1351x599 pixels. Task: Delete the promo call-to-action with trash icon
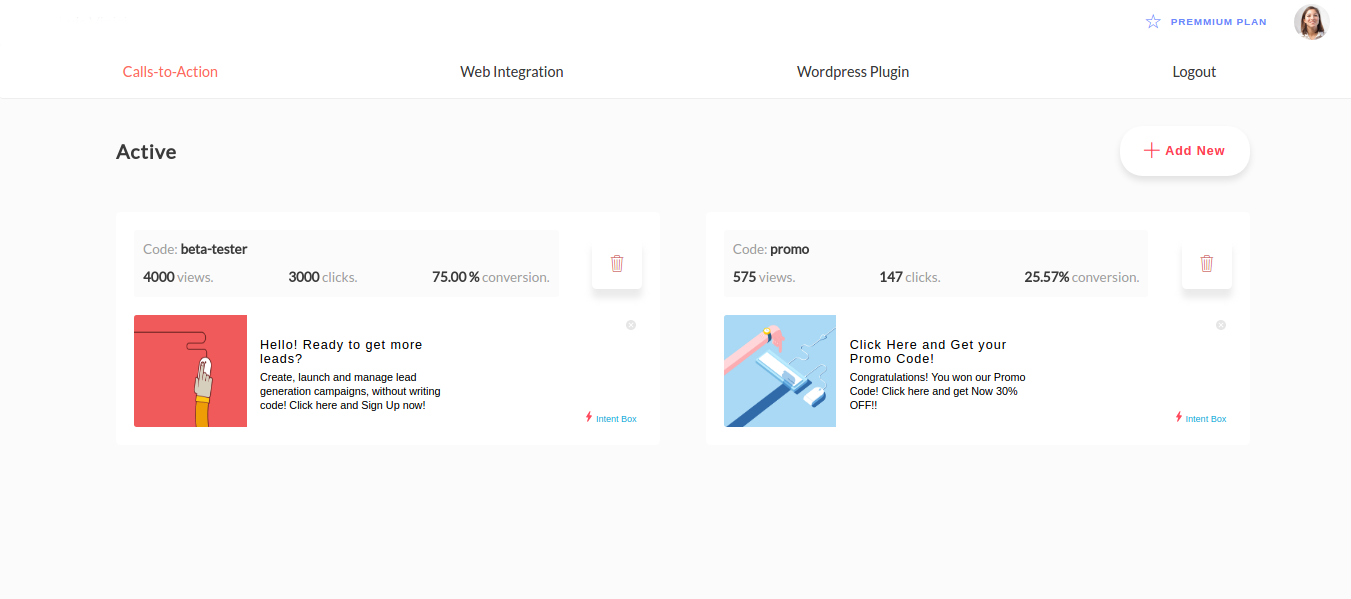pyautogui.click(x=1207, y=264)
